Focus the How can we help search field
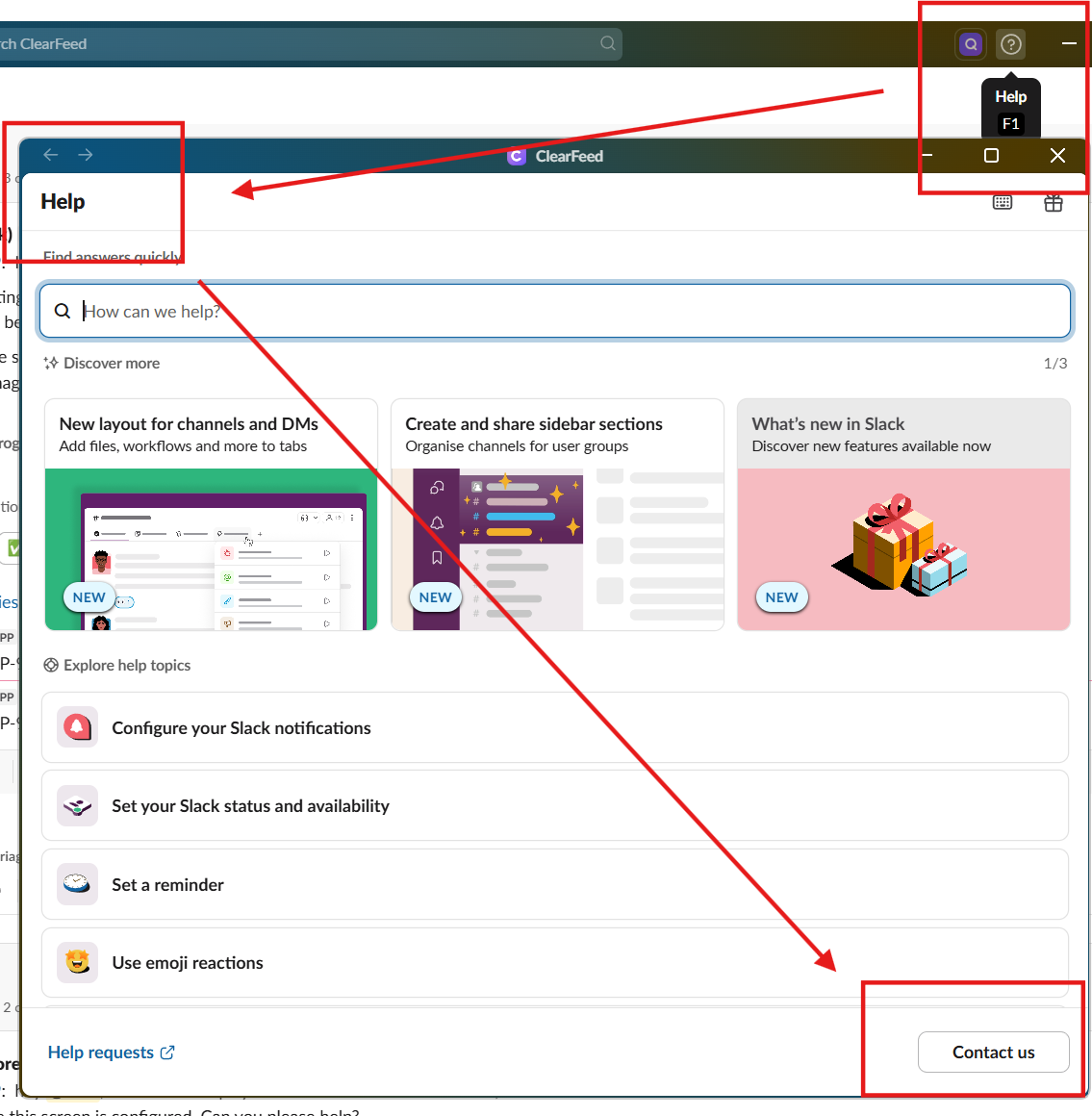1092x1116 pixels. (555, 311)
